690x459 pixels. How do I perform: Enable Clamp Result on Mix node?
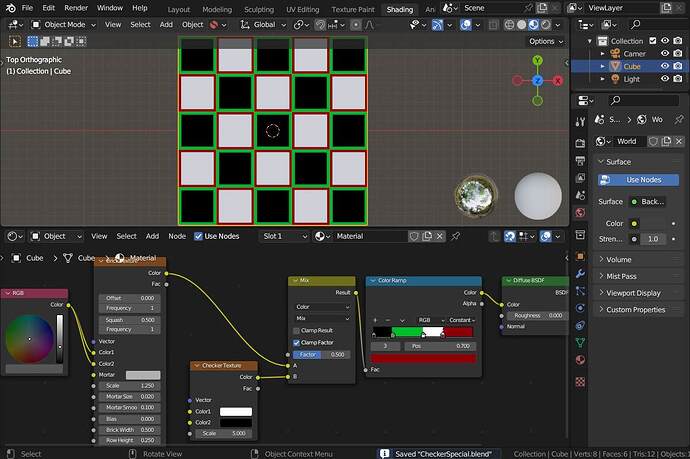coord(296,330)
